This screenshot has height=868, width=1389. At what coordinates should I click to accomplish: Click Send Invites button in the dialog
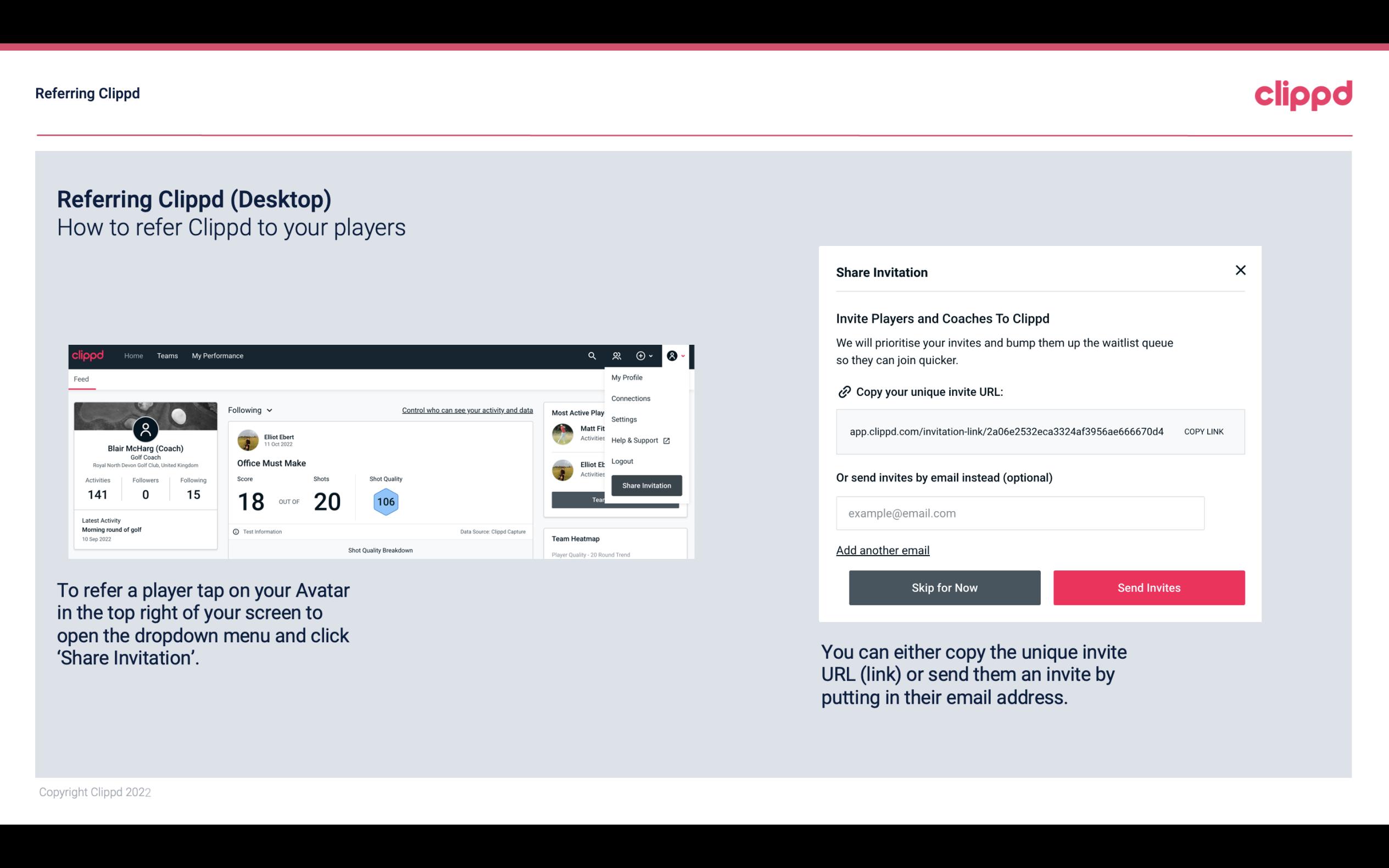pos(1148,587)
